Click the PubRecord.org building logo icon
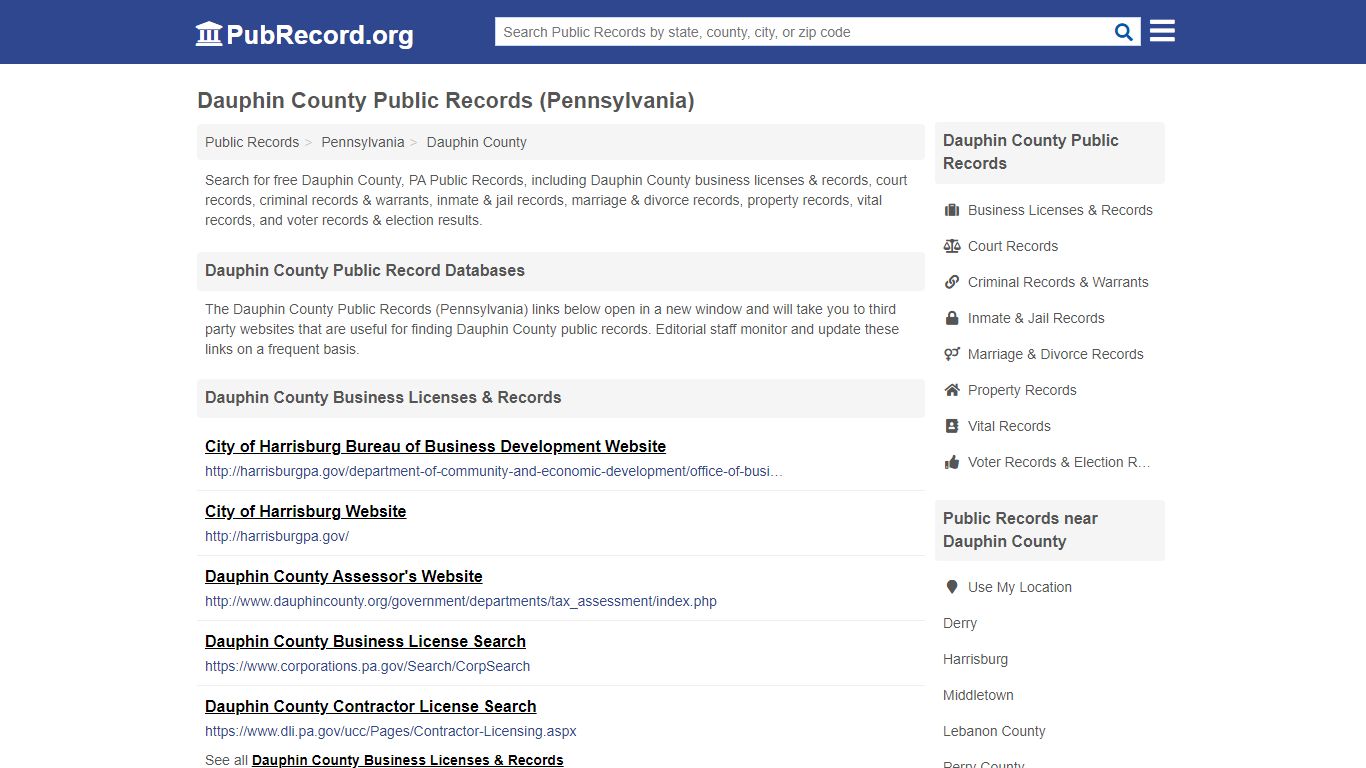Image resolution: width=1366 pixels, height=768 pixels. [209, 34]
